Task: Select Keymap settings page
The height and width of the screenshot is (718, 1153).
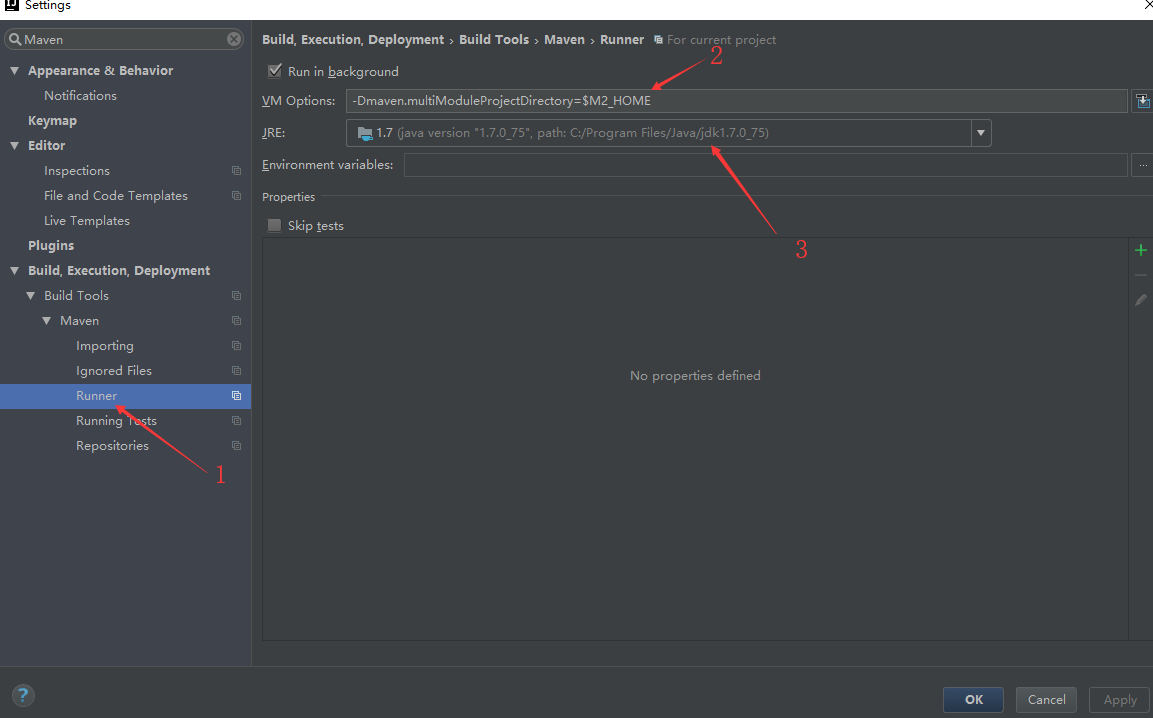Action: coord(52,121)
